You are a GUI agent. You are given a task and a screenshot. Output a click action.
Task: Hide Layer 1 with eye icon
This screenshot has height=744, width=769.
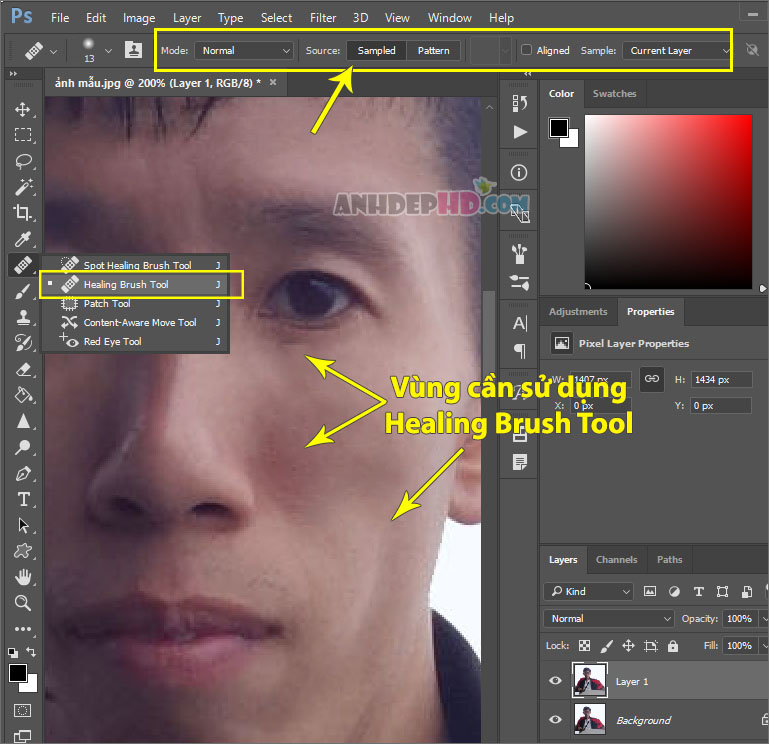tap(555, 681)
